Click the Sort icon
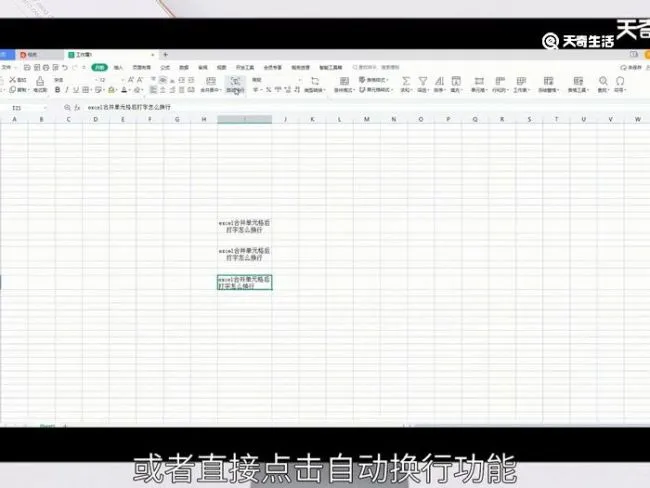The height and width of the screenshot is (488, 650). coord(439,81)
